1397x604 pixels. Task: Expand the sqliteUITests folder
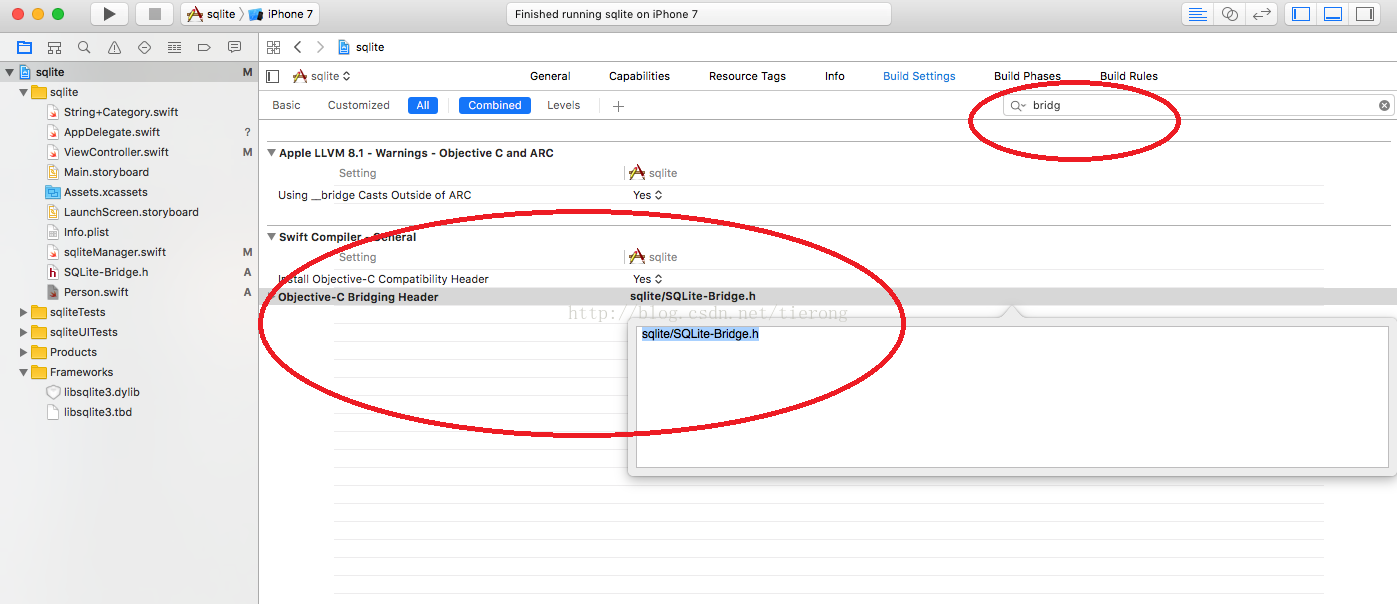23,332
